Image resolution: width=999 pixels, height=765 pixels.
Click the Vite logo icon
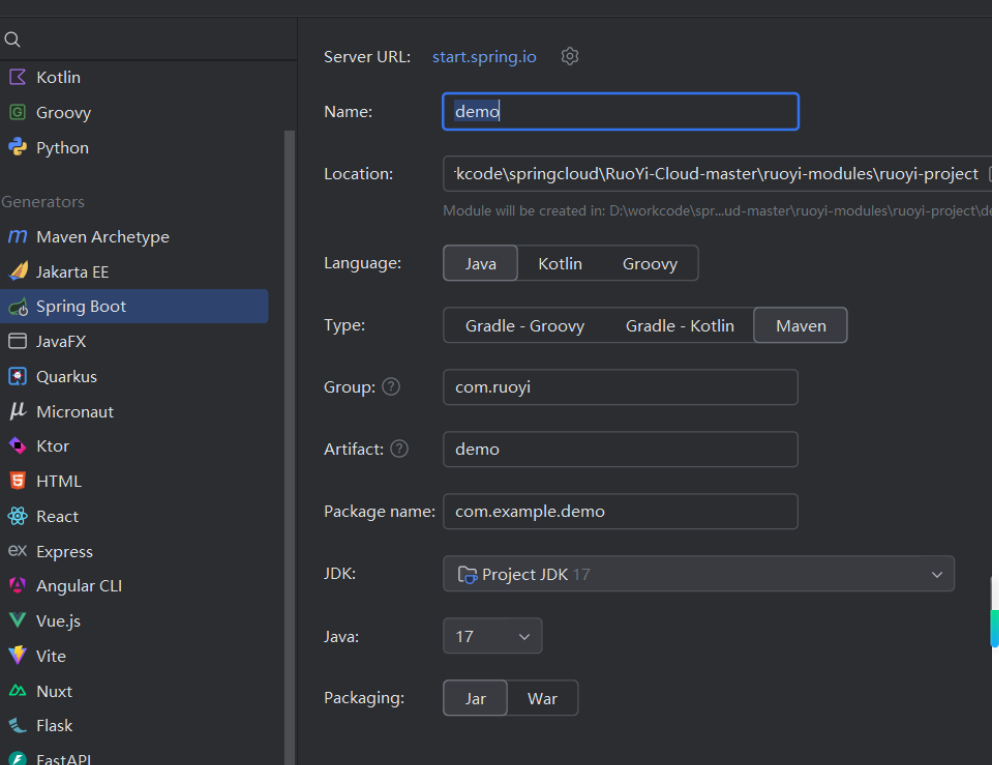(17, 655)
